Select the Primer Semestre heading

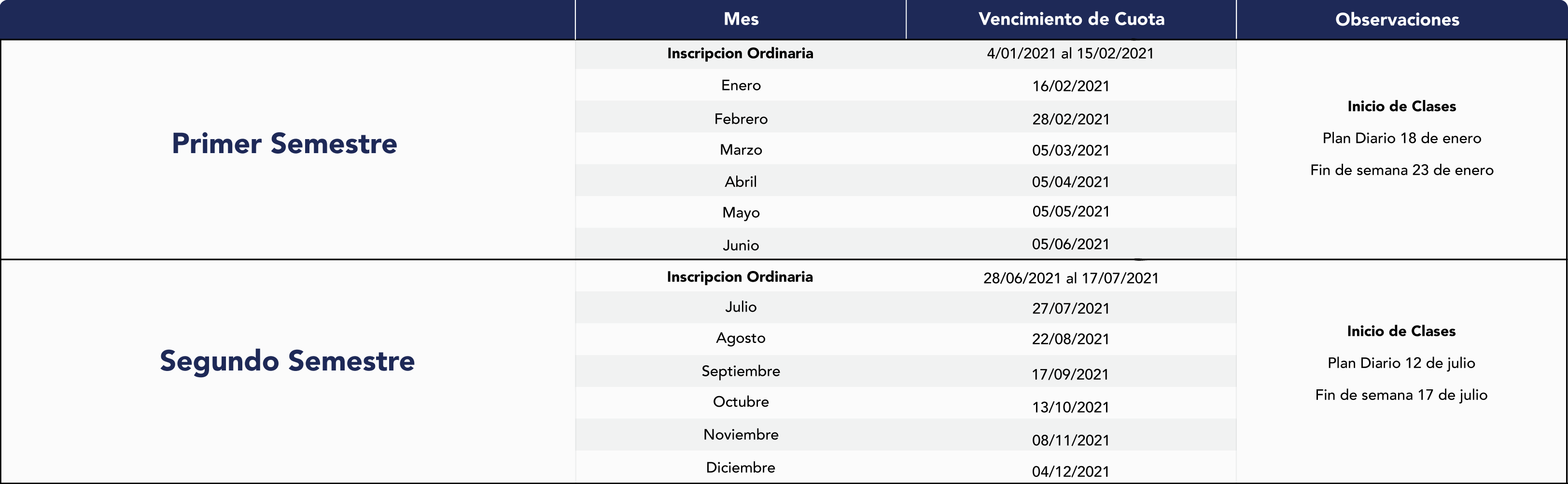(x=284, y=143)
